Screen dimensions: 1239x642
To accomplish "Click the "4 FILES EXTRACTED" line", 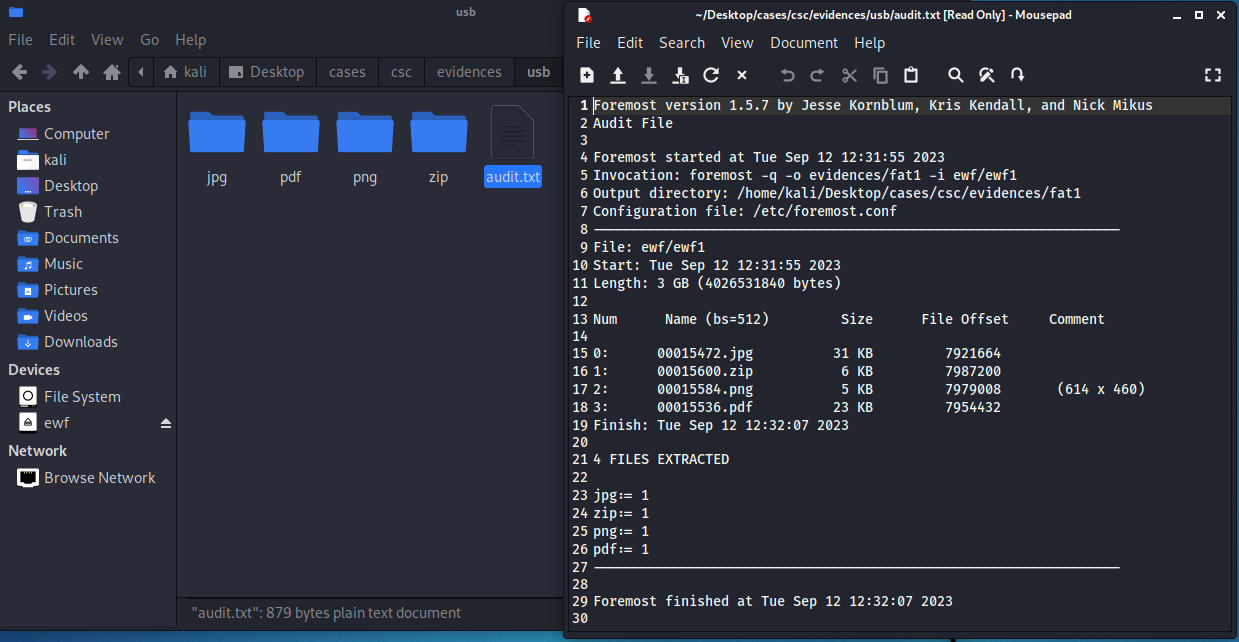I will (661, 460).
